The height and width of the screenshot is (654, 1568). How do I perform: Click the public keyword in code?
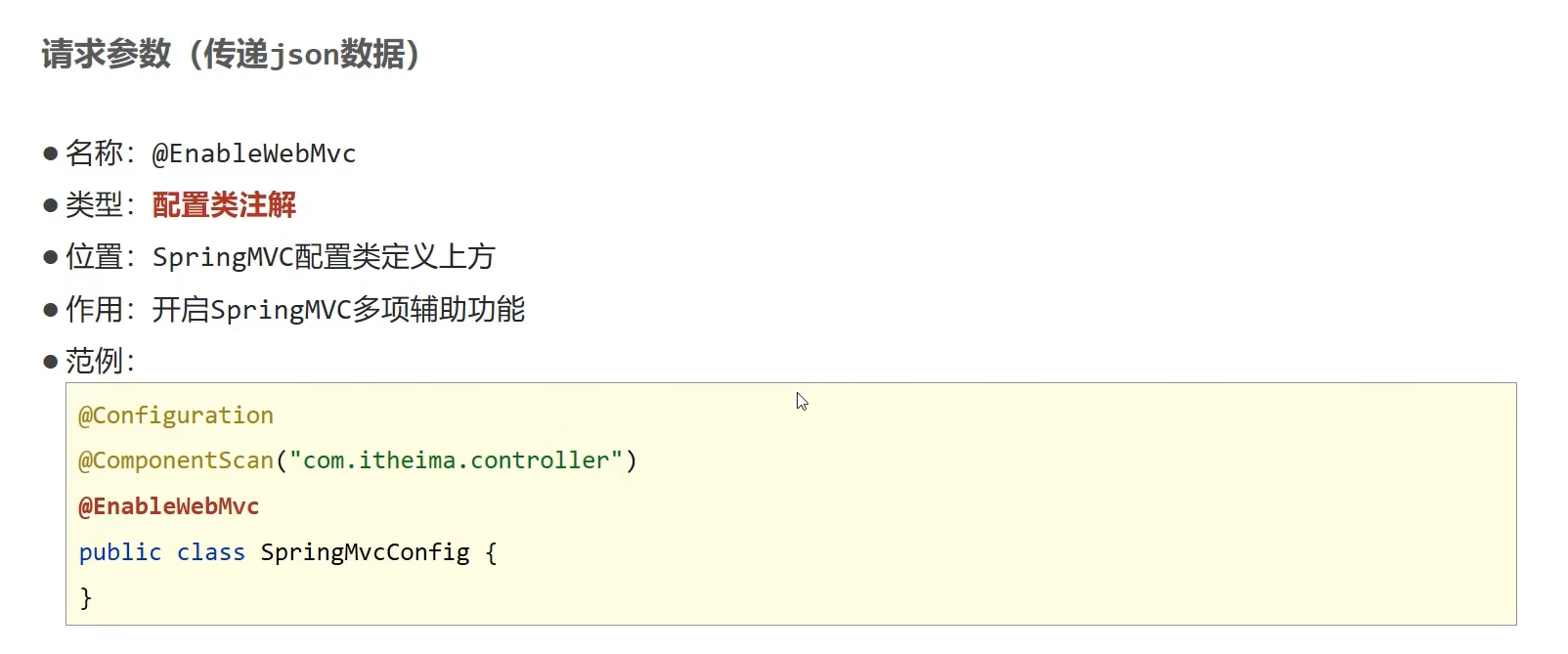[x=120, y=552]
